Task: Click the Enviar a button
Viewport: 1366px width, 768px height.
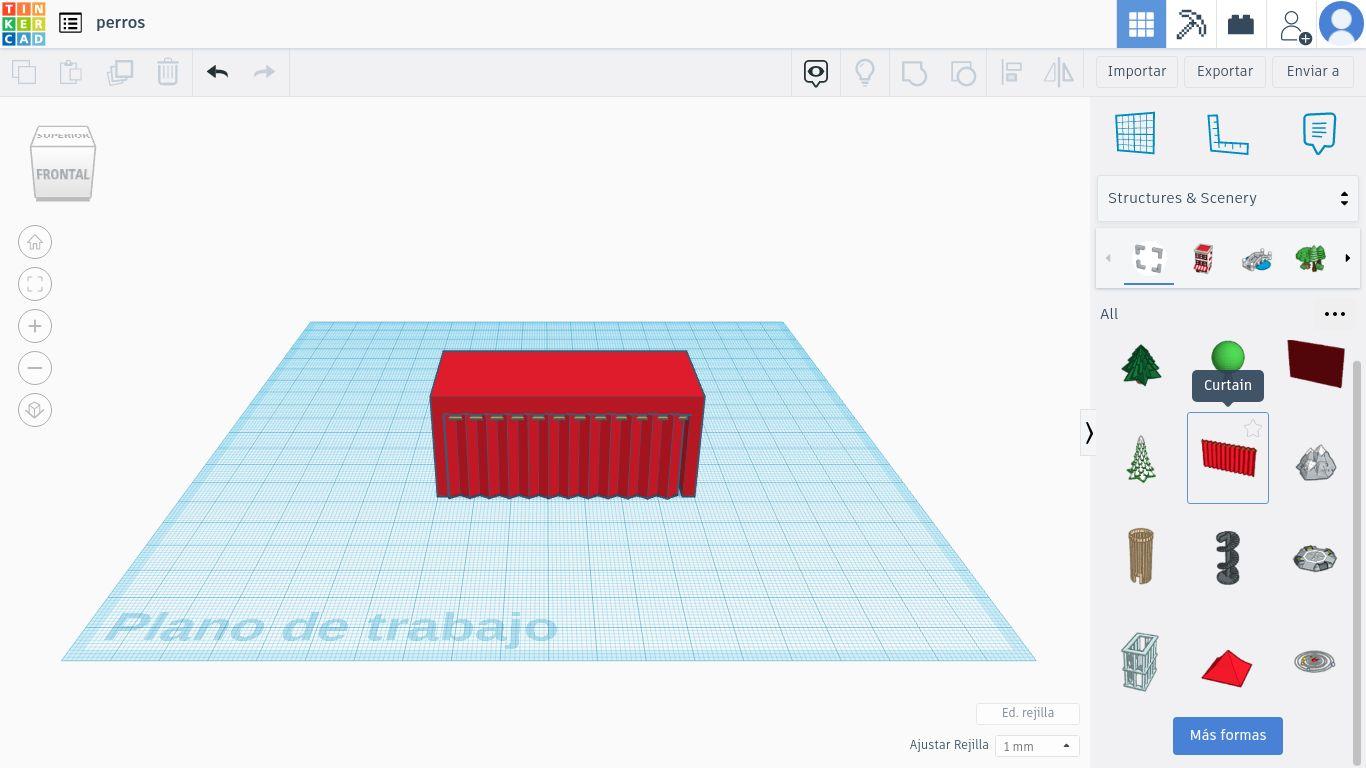Action: [1313, 71]
